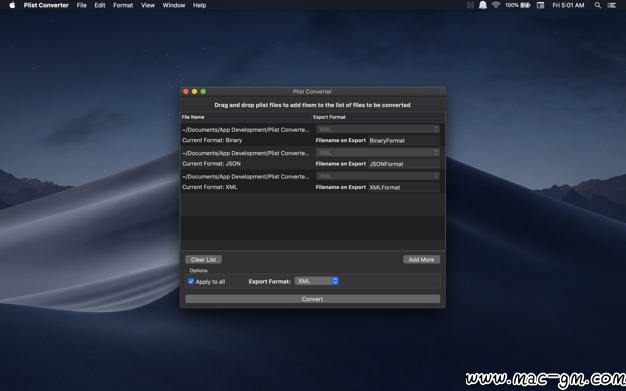Open the Apple menu
Viewport: 626px width, 391px height.
pyautogui.click(x=12, y=5)
